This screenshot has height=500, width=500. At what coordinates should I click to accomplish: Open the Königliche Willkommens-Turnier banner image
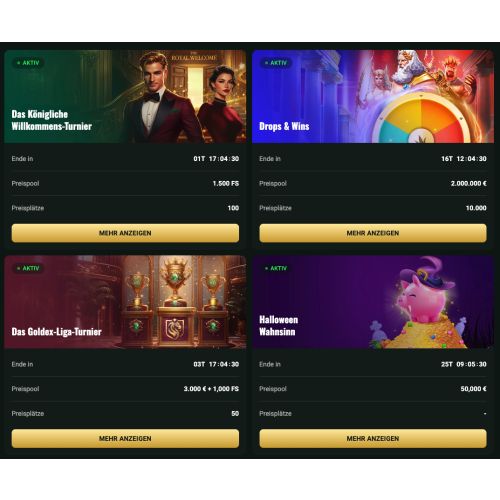(125, 96)
